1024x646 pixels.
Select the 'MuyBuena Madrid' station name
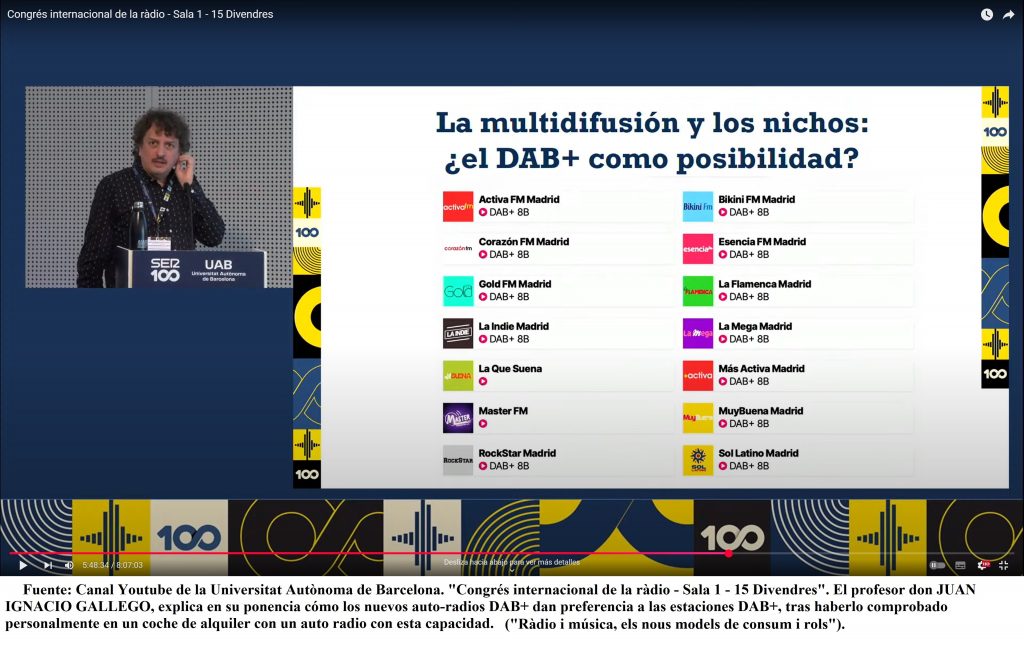click(x=761, y=411)
